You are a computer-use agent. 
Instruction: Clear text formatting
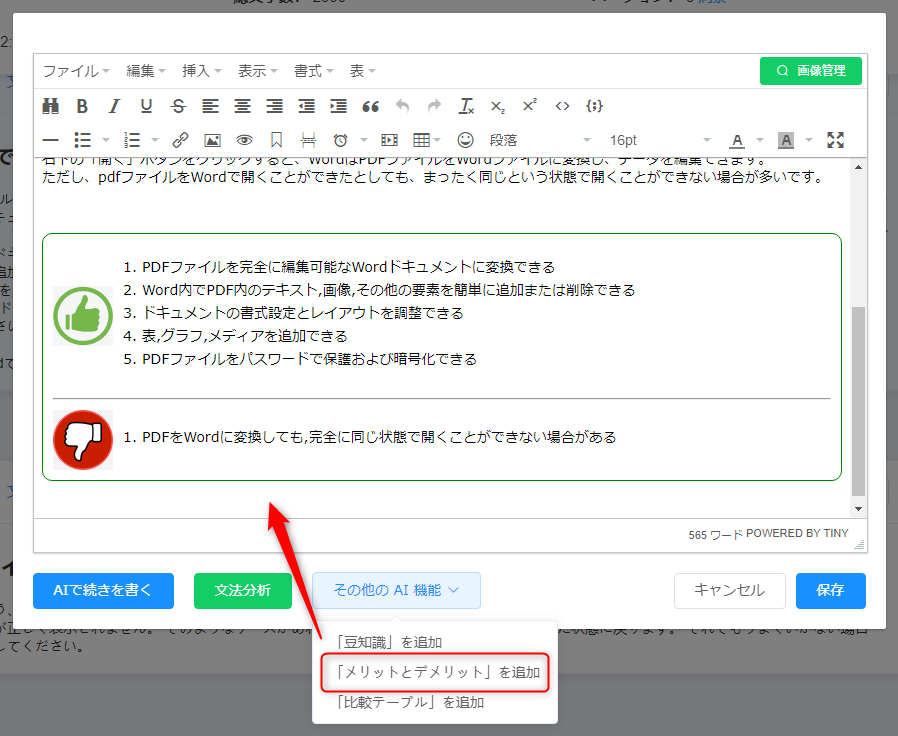467,106
